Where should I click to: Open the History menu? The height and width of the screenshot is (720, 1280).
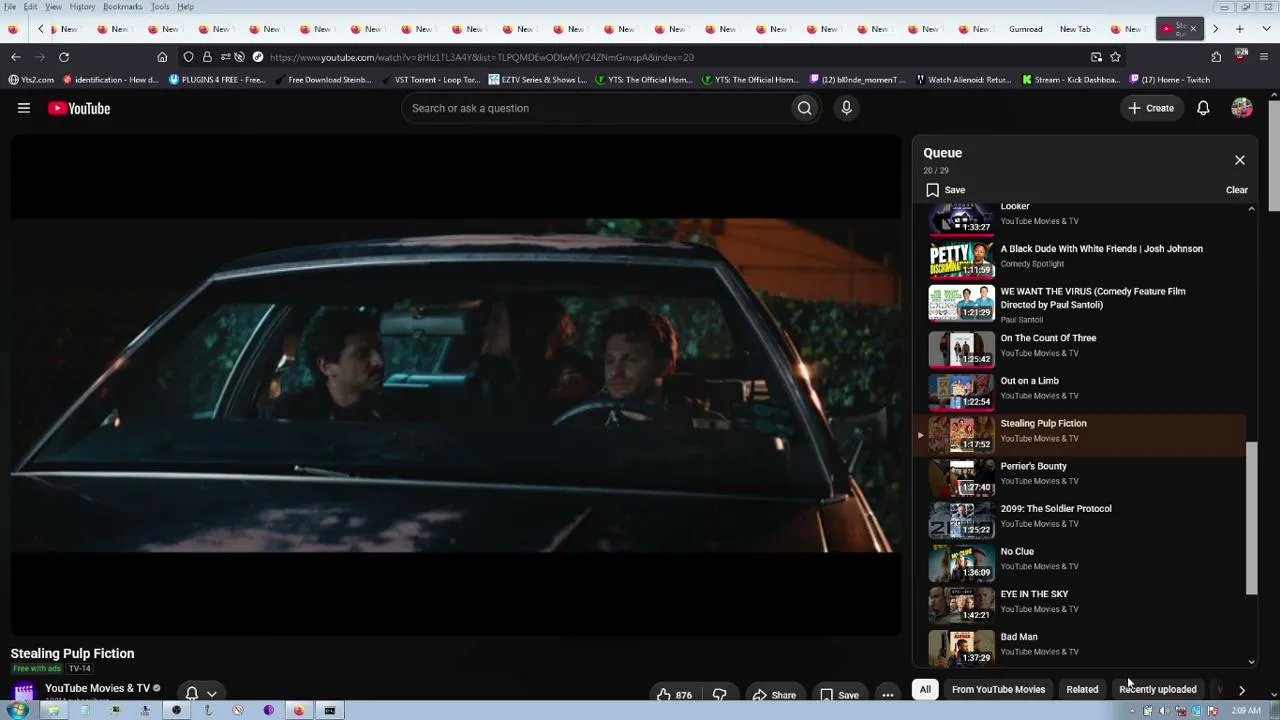coord(82,7)
